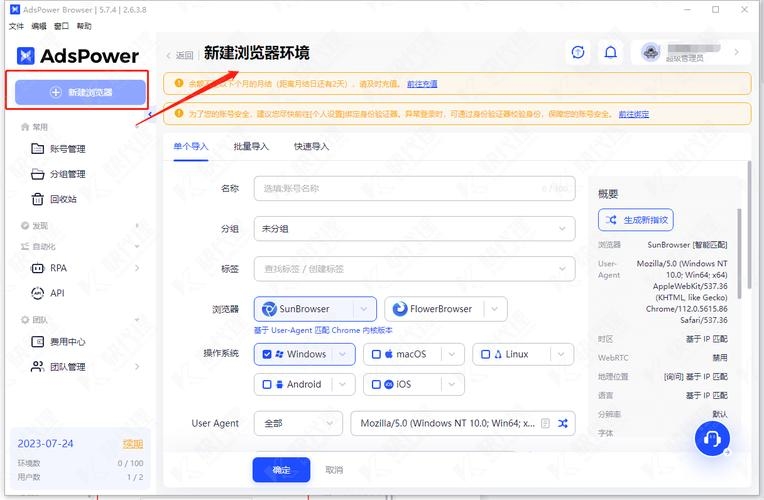
Task: Click 确定 confirm button
Action: point(281,470)
